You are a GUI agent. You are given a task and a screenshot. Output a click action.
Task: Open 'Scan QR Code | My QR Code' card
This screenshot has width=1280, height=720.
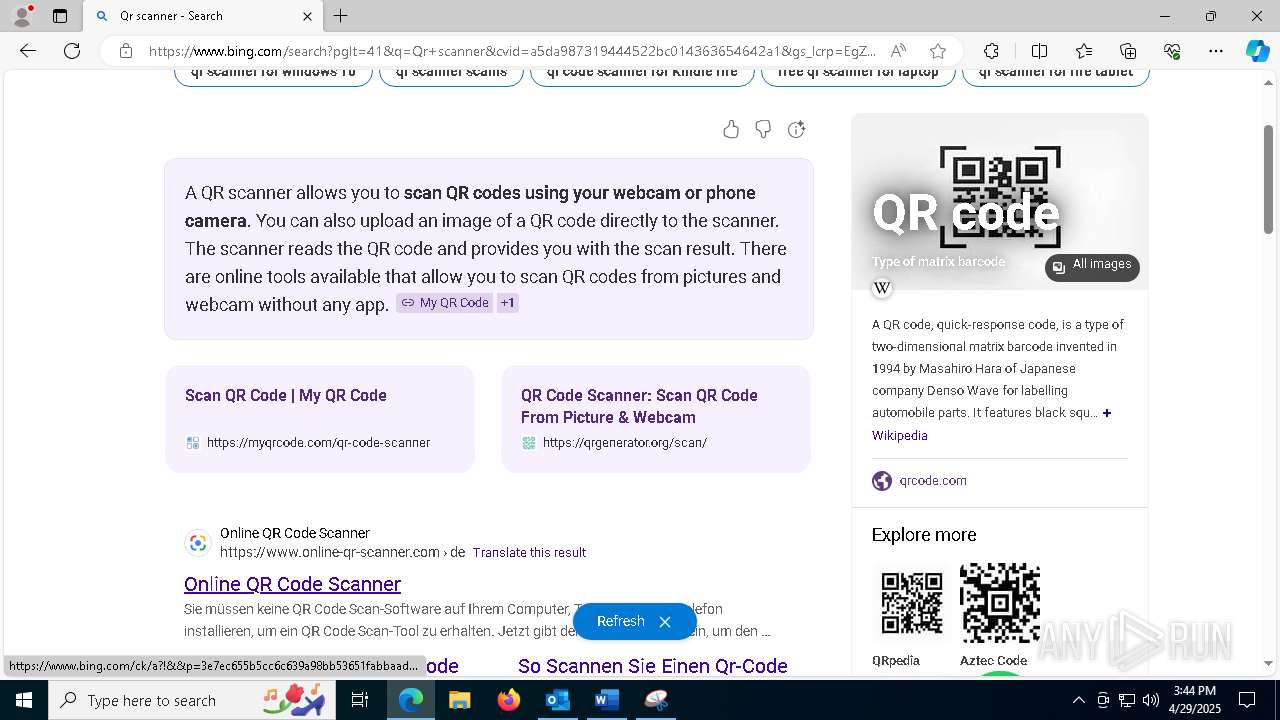pyautogui.click(x=320, y=418)
